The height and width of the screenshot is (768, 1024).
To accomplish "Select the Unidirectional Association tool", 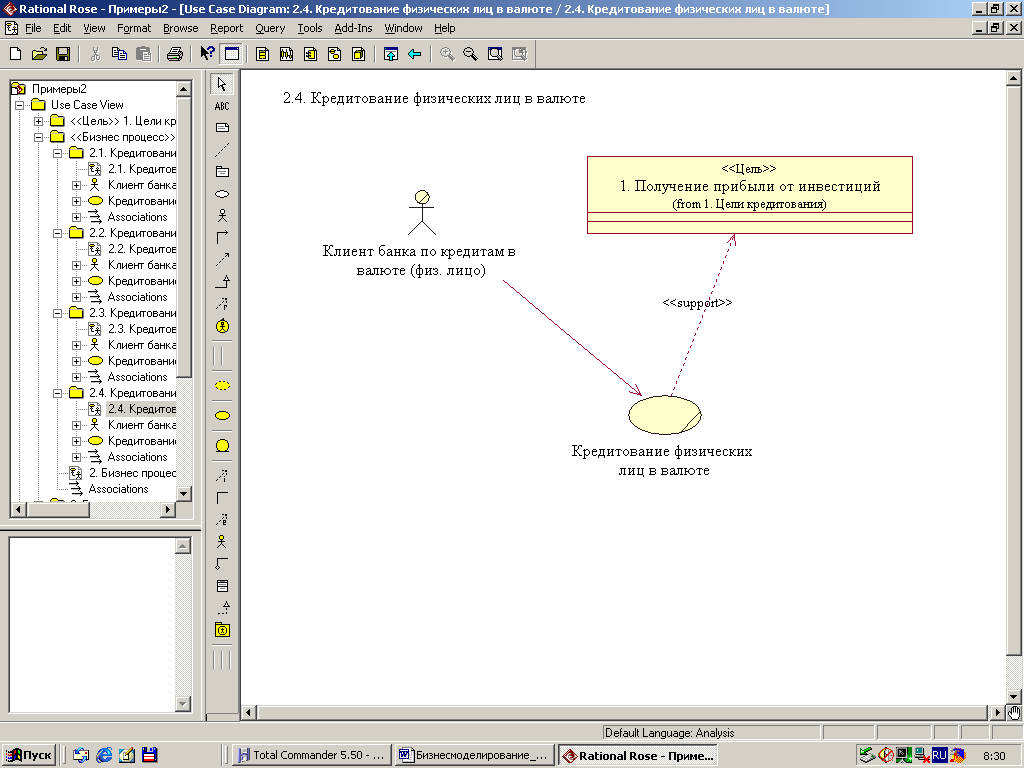I will (x=222, y=237).
